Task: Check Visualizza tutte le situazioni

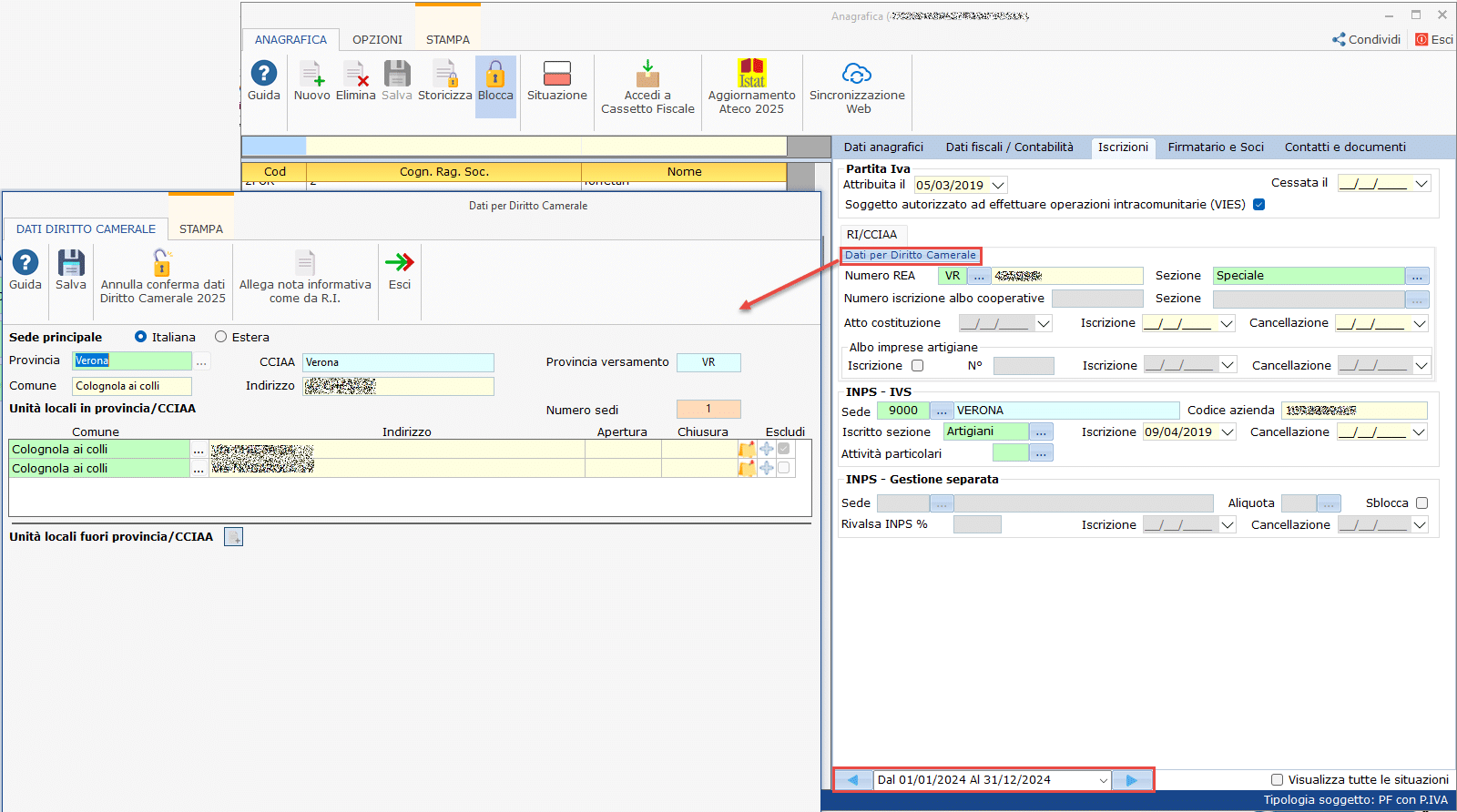Action: (1277, 780)
